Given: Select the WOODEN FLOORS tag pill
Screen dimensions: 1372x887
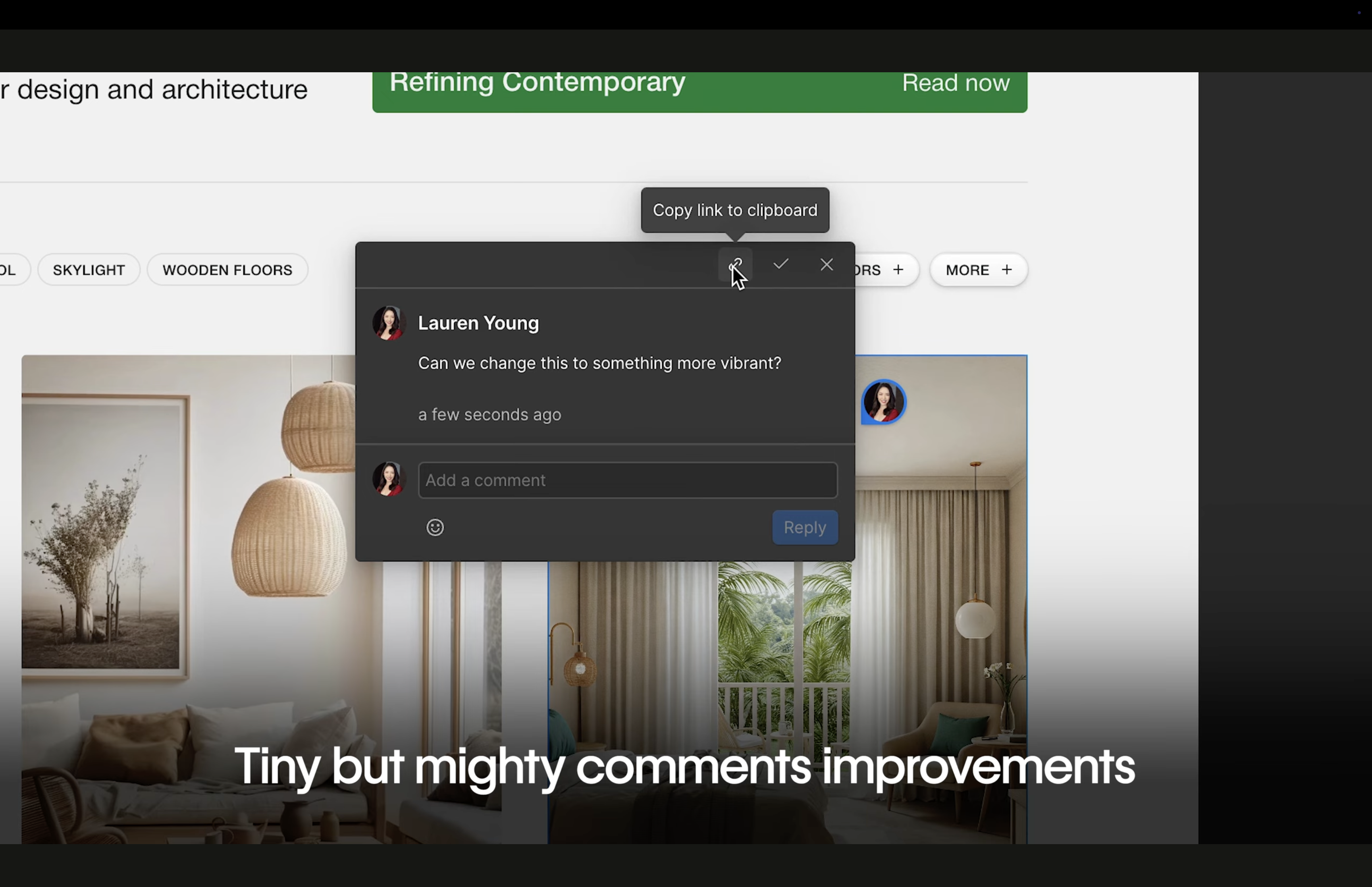Looking at the screenshot, I should pos(227,270).
